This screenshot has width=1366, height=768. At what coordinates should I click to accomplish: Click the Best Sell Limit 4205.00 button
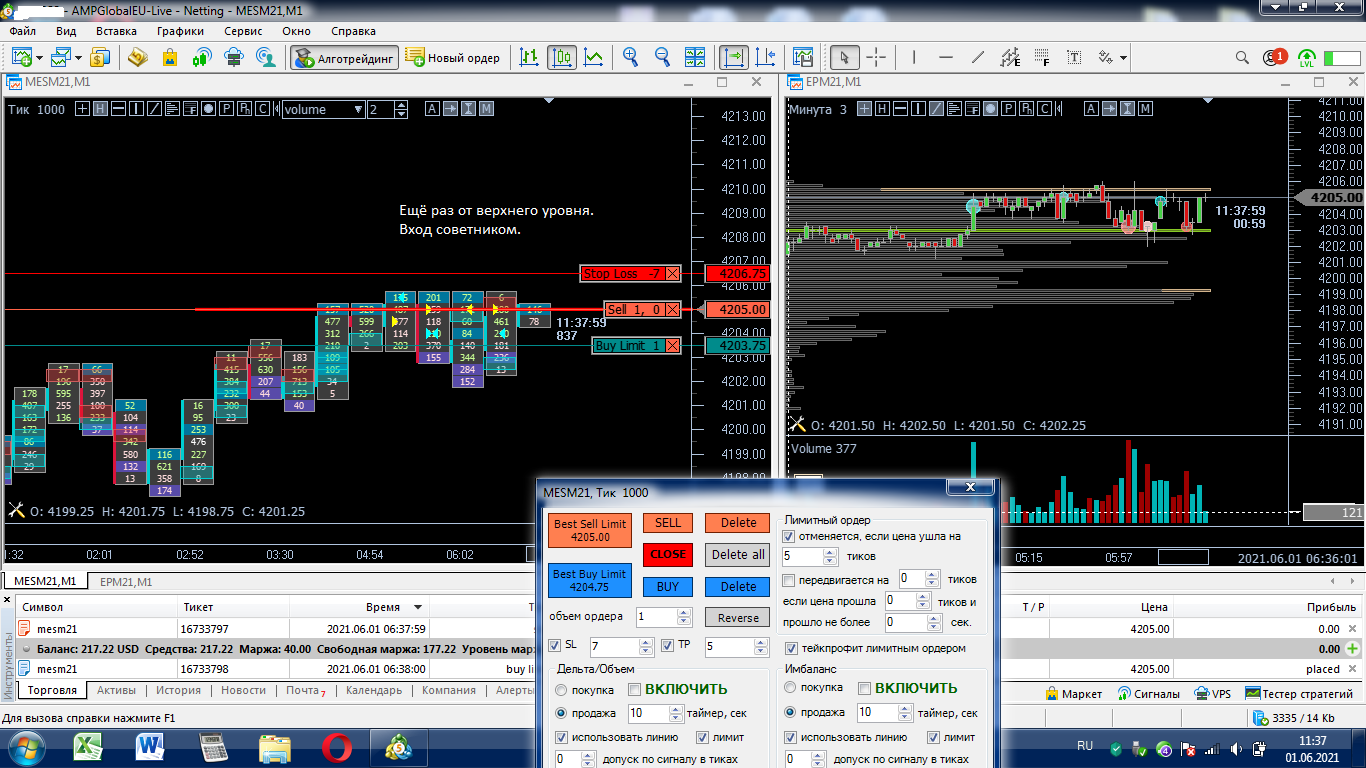(590, 530)
